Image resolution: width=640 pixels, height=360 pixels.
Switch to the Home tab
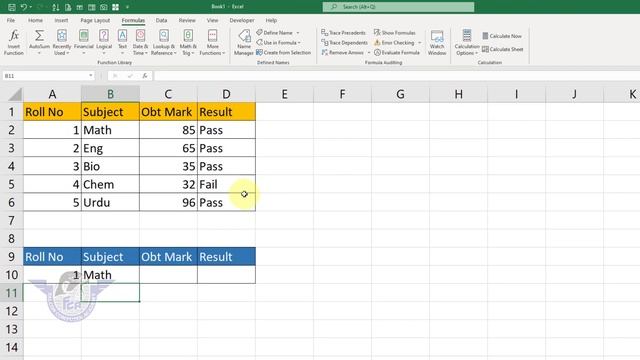(35, 20)
